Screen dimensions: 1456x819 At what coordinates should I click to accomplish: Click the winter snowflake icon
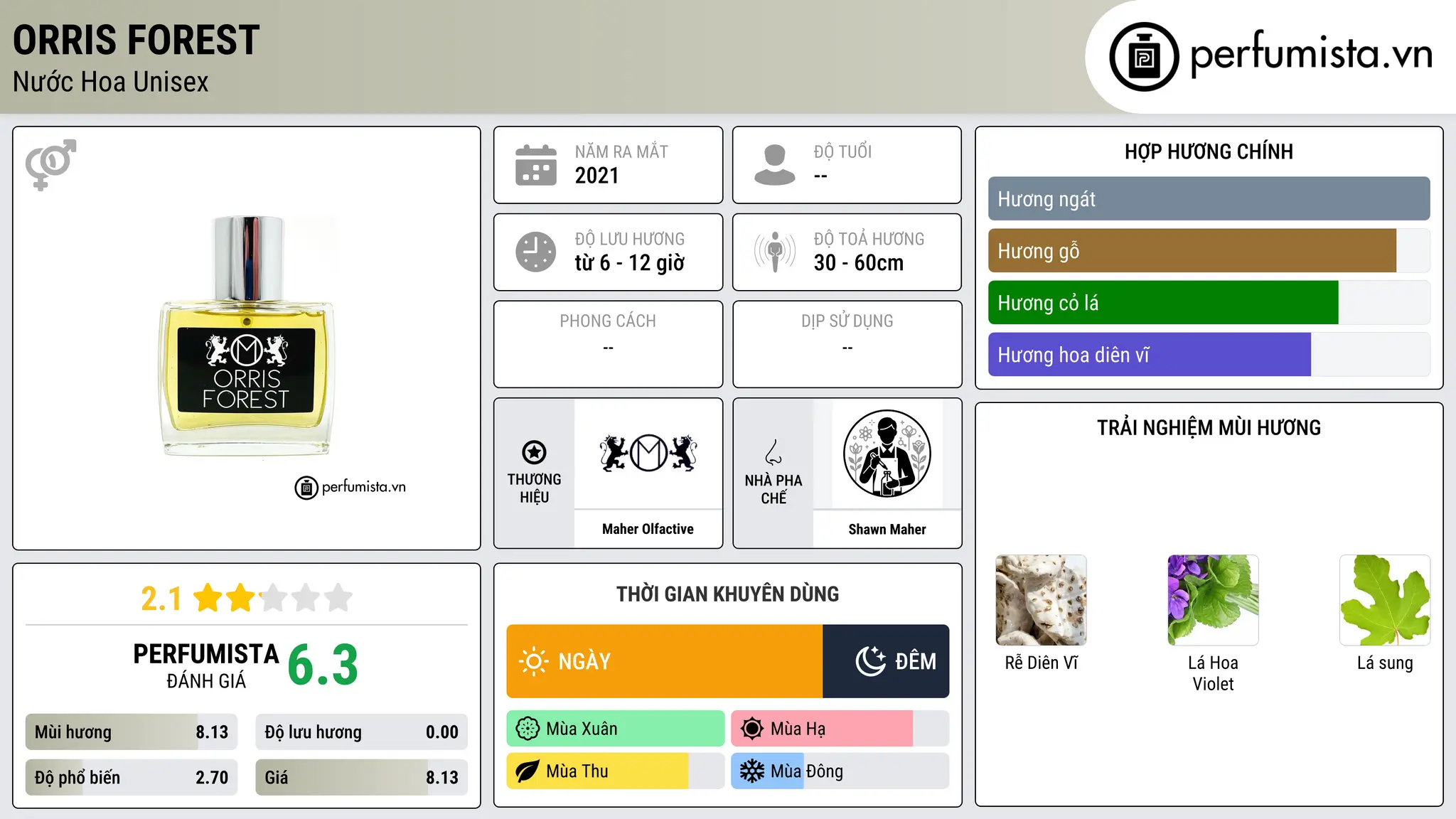point(752,771)
